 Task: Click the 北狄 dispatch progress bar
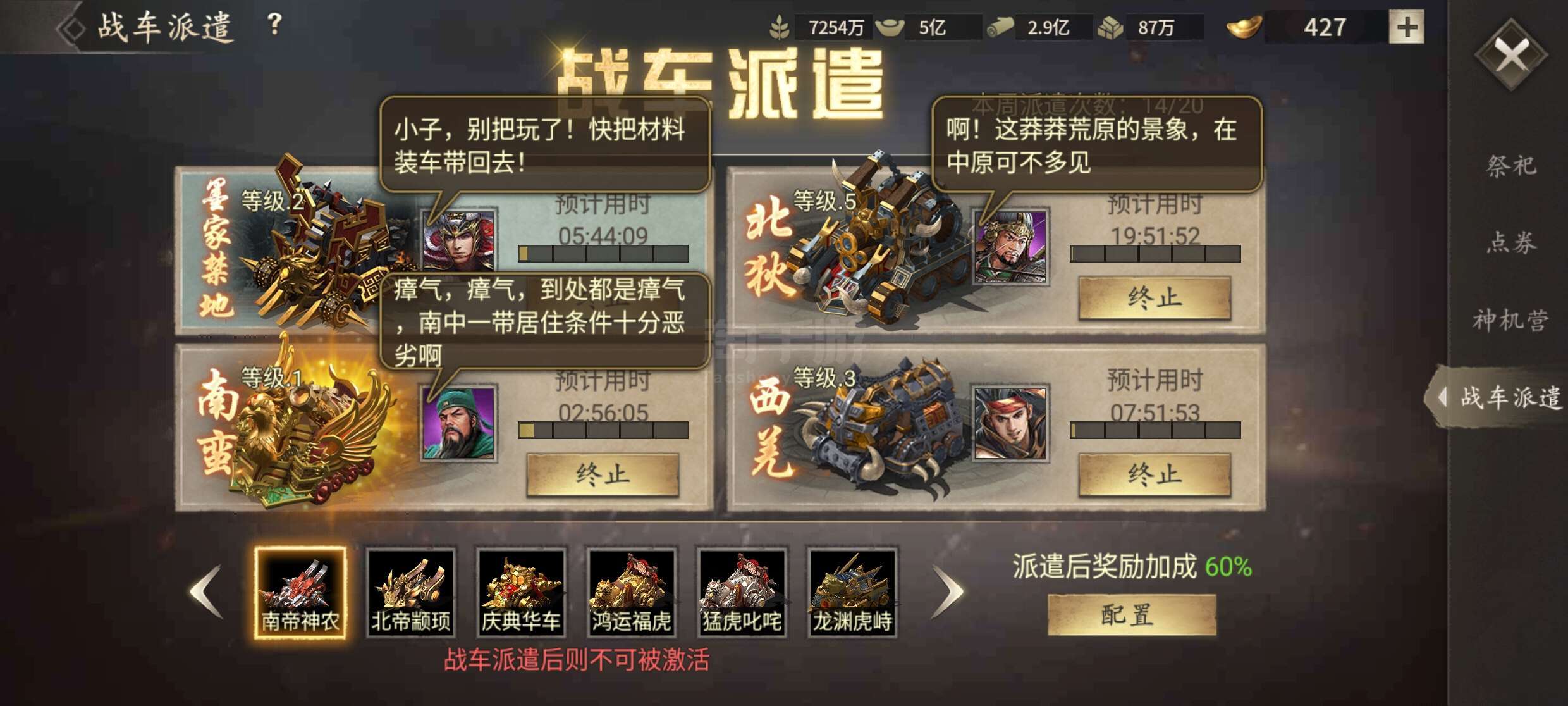1155,254
